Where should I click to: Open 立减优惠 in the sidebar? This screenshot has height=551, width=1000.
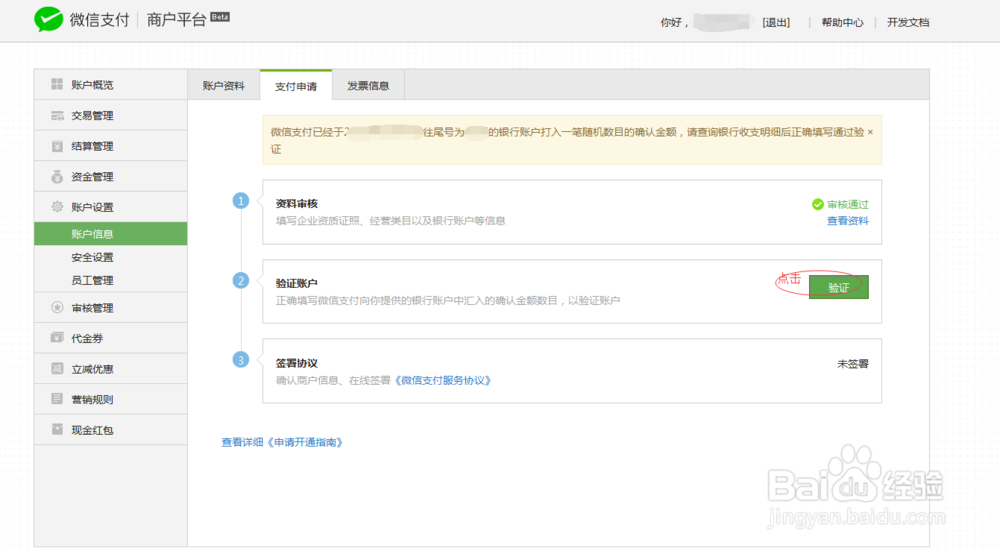[x=110, y=369]
